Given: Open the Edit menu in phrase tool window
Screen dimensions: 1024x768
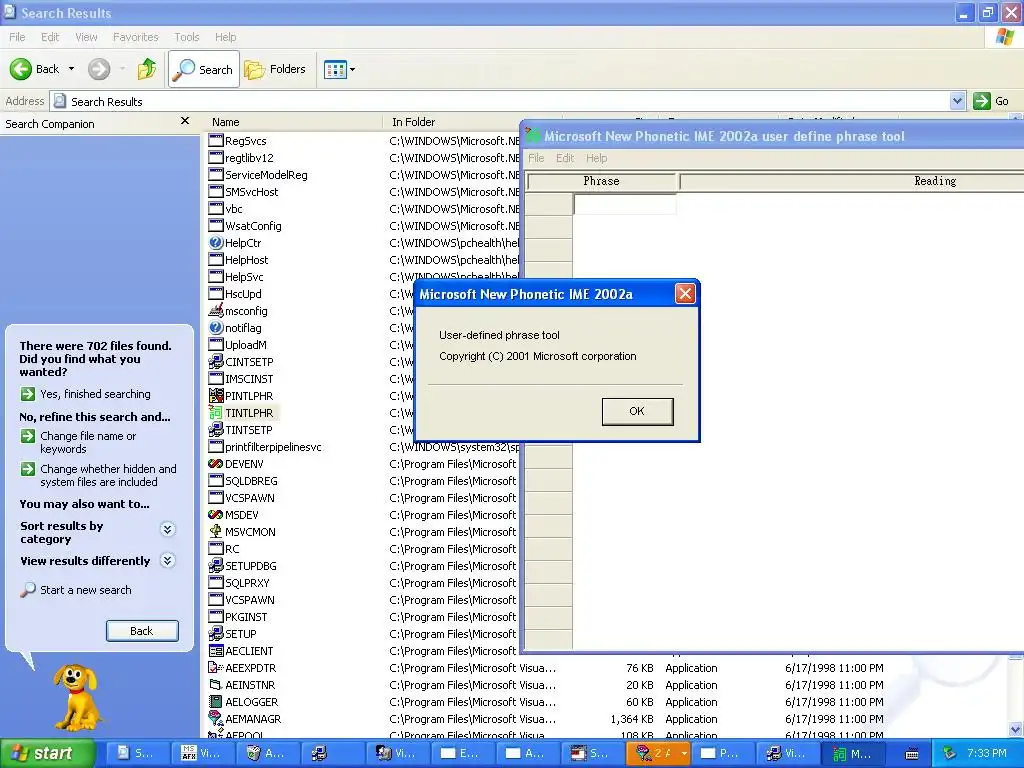Looking at the screenshot, I should [565, 158].
